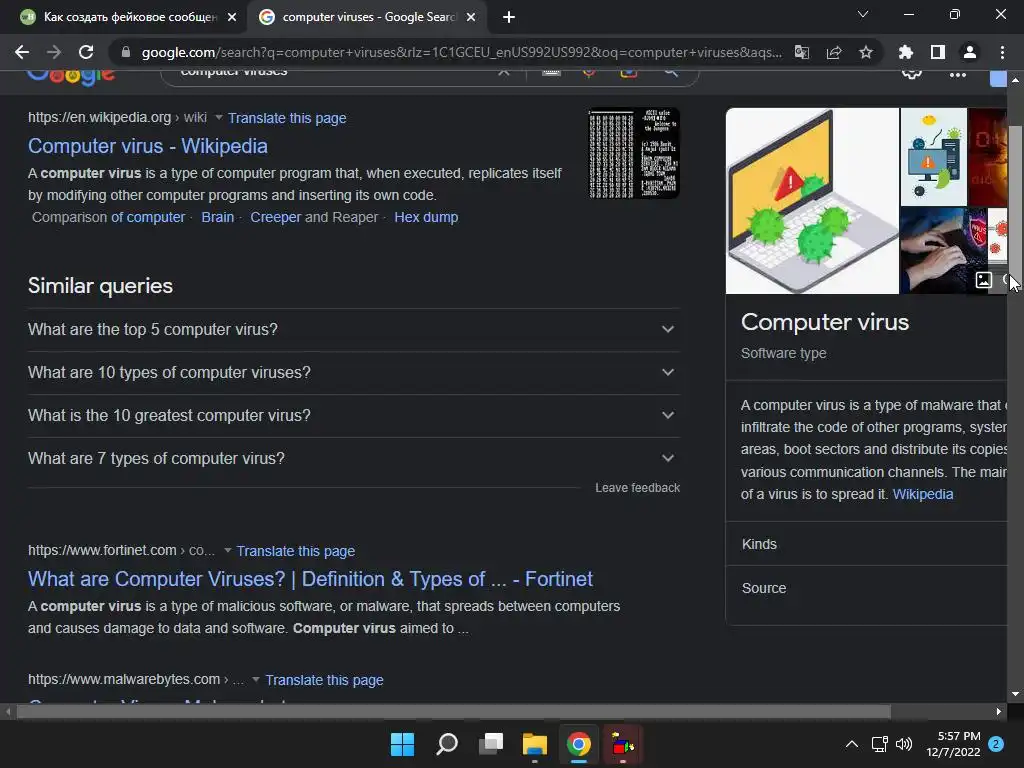Screen dimensions: 1024x768
Task: Close the Russian-titled first tab
Action: tap(231, 17)
